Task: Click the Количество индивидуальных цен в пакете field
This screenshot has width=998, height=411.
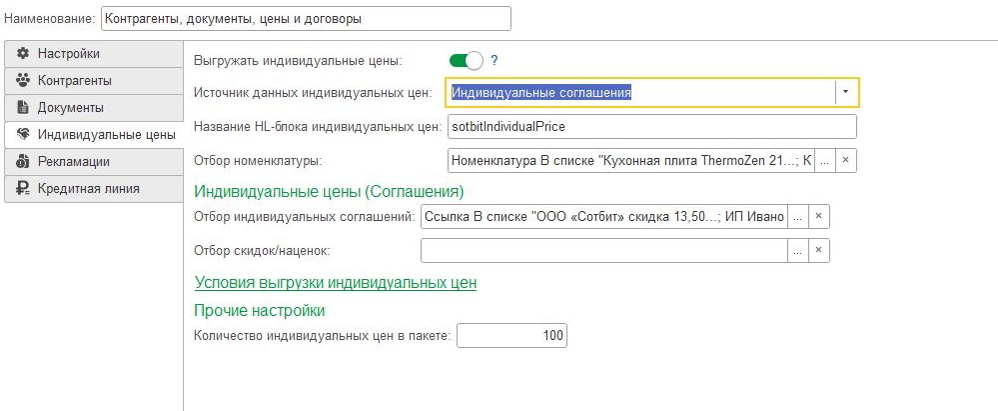Action: (512, 335)
